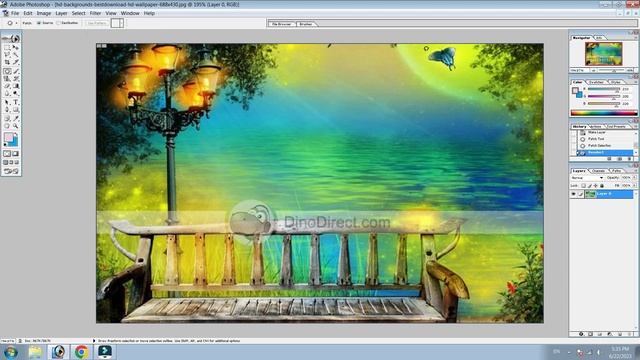This screenshot has width=640, height=360.
Task: Select the Lasso tool
Action: pyautogui.click(x=7, y=54)
